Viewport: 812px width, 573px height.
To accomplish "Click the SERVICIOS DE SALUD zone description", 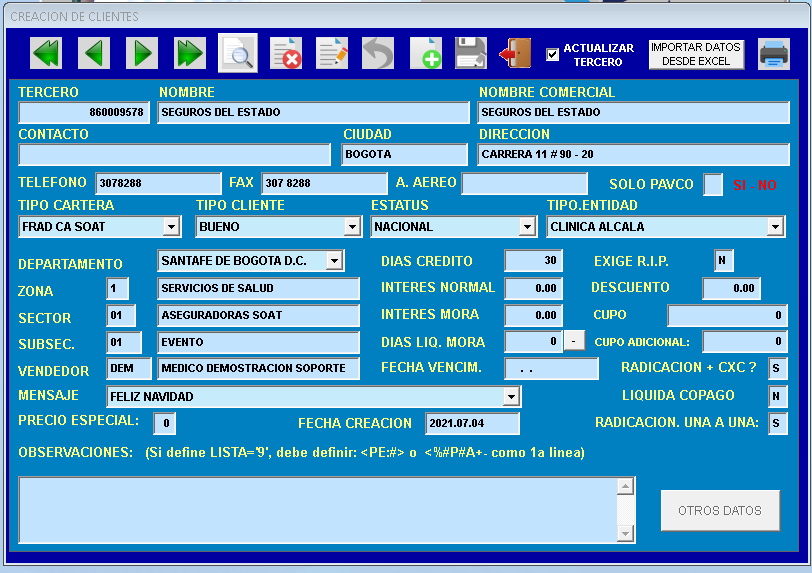I will point(258,288).
